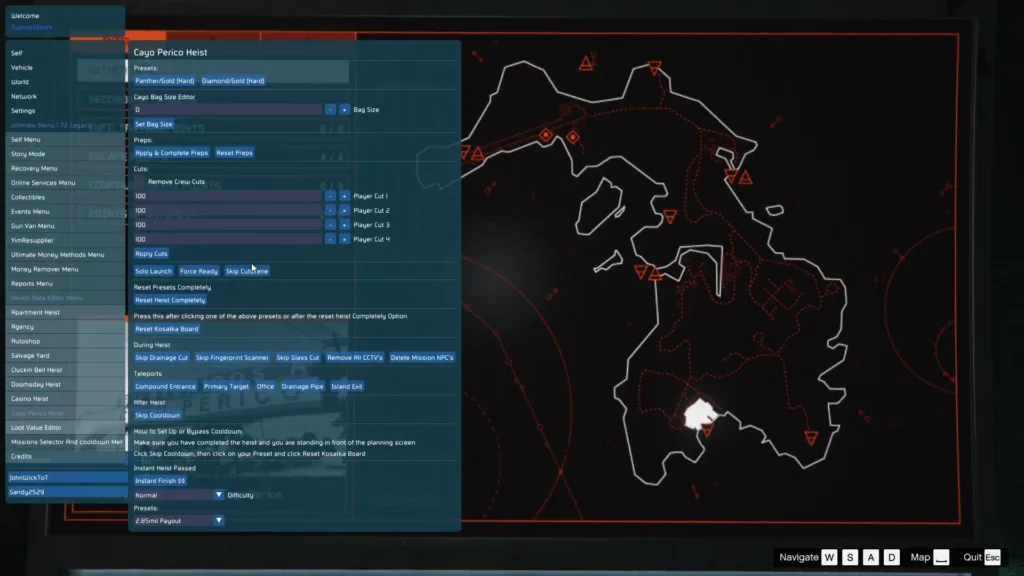Open the Recovery Menu entry
The width and height of the screenshot is (1024, 576).
pos(65,168)
